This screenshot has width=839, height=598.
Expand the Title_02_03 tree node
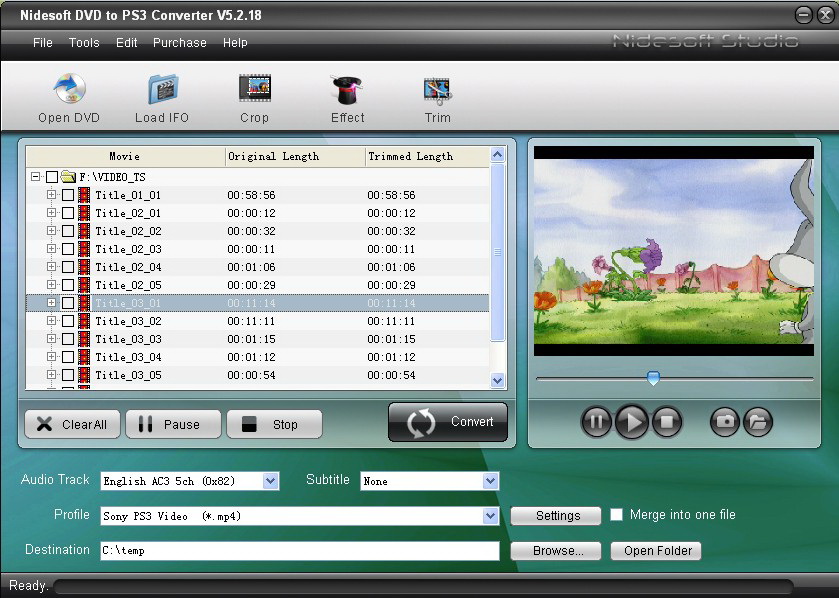click(52, 249)
